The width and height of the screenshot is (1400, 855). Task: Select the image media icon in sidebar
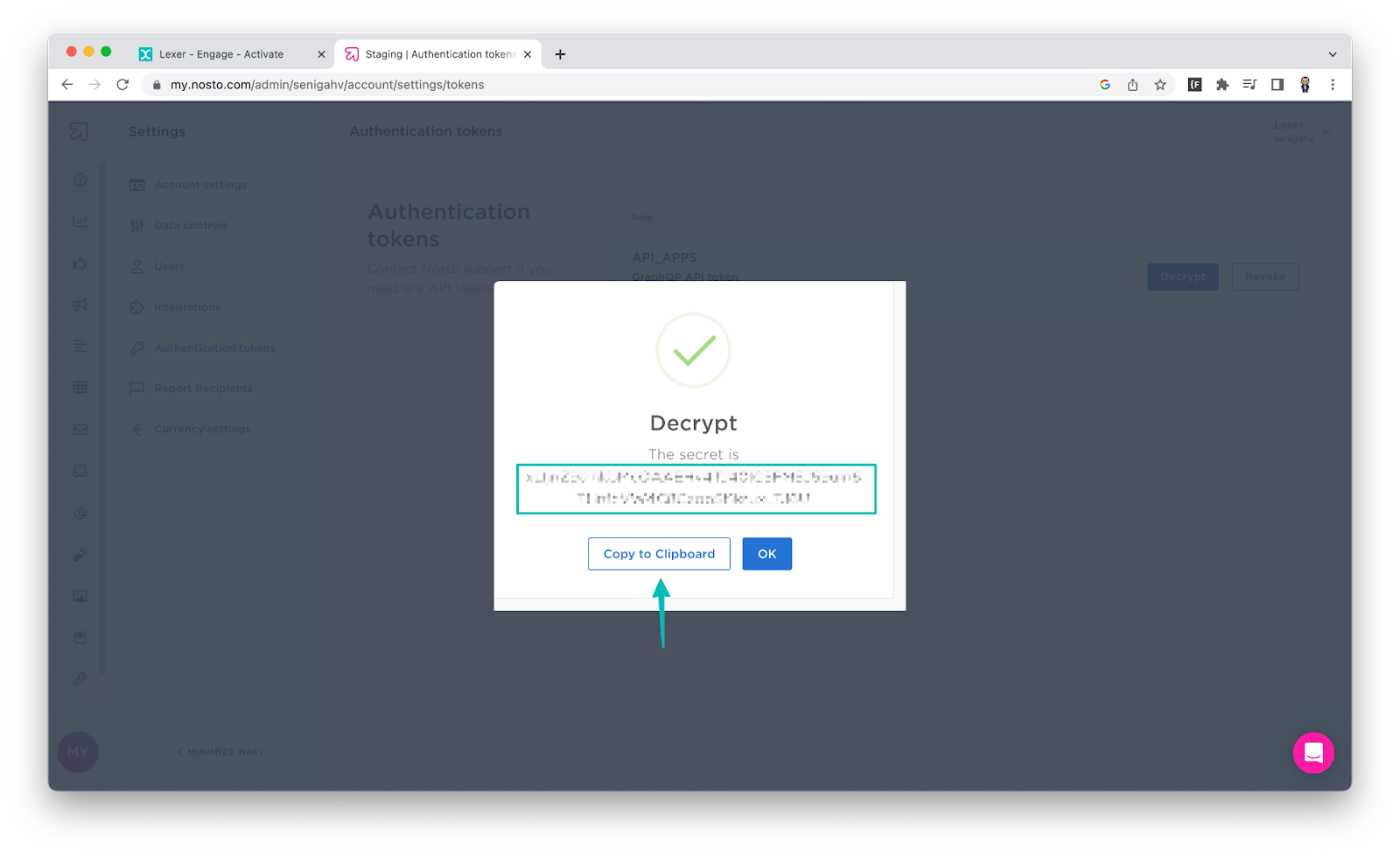[80, 595]
